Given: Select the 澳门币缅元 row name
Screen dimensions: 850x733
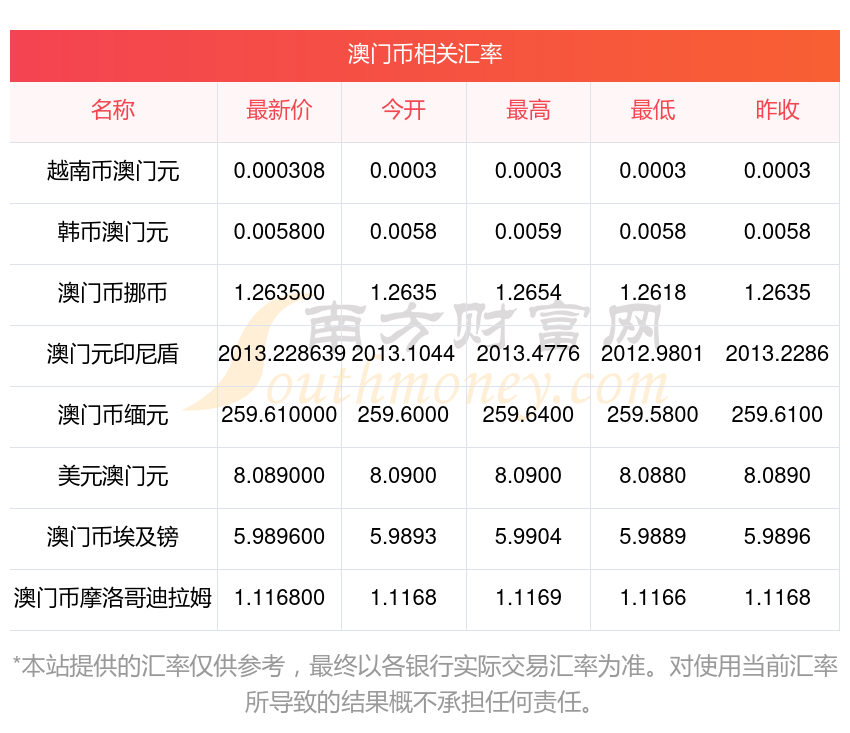Looking at the screenshot, I should pos(113,415).
